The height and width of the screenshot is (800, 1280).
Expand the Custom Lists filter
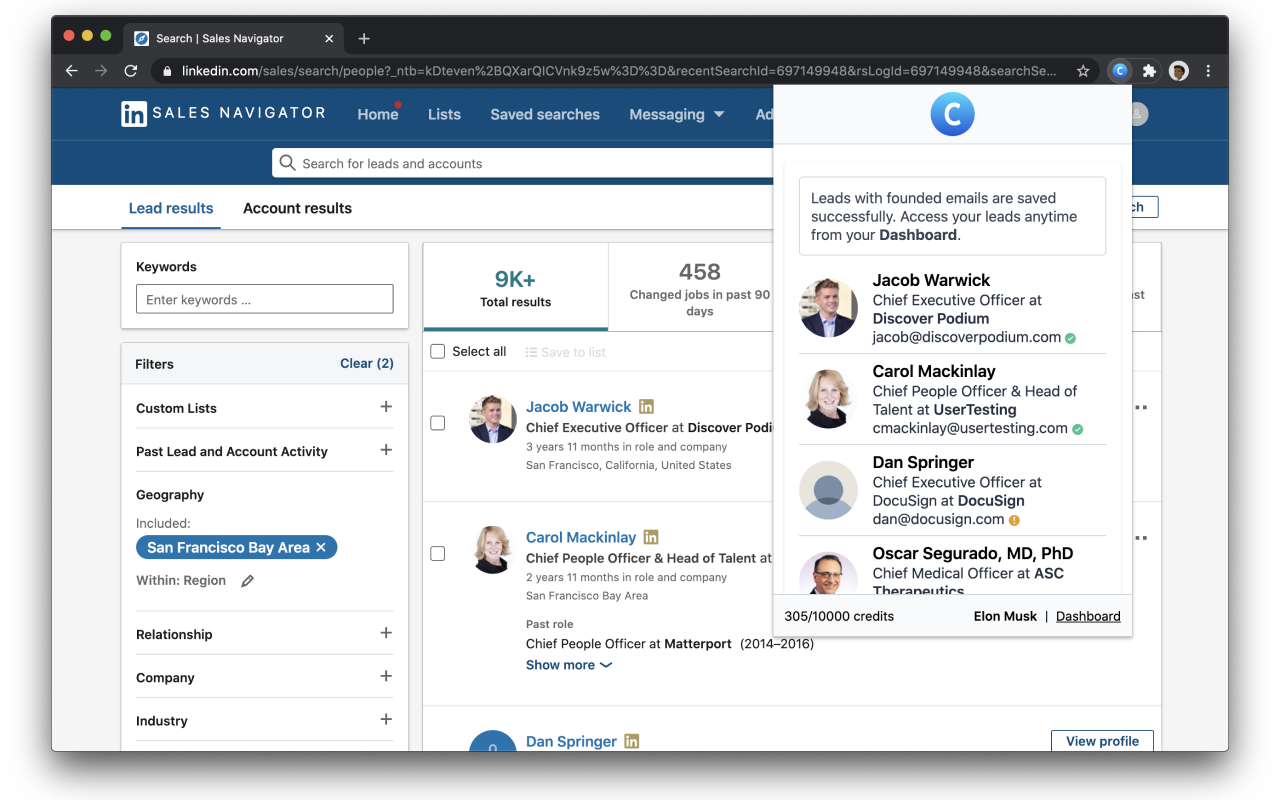[x=386, y=407]
